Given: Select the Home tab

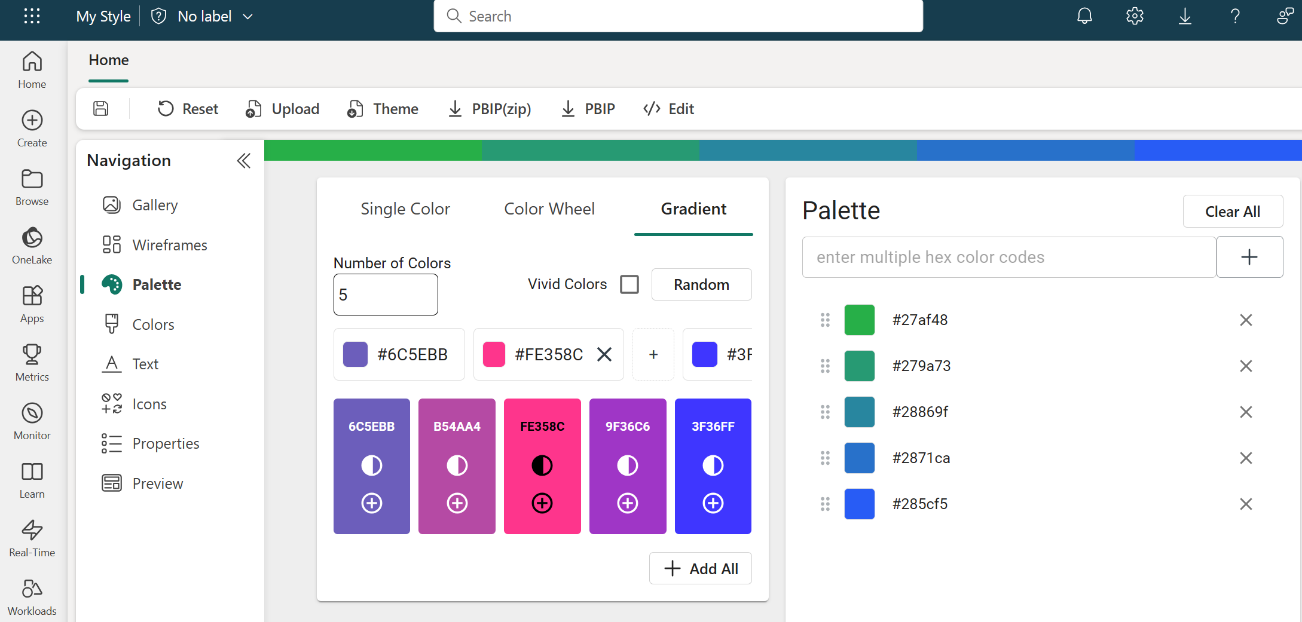Looking at the screenshot, I should (108, 60).
